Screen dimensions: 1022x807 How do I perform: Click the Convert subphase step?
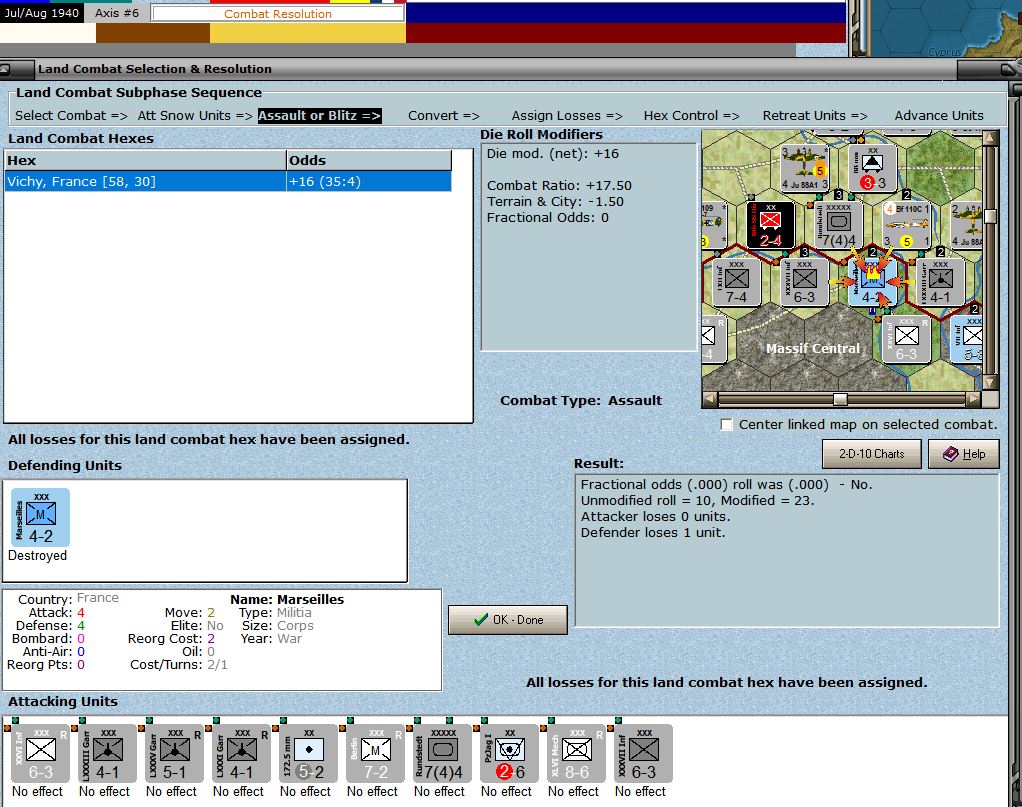click(x=444, y=115)
